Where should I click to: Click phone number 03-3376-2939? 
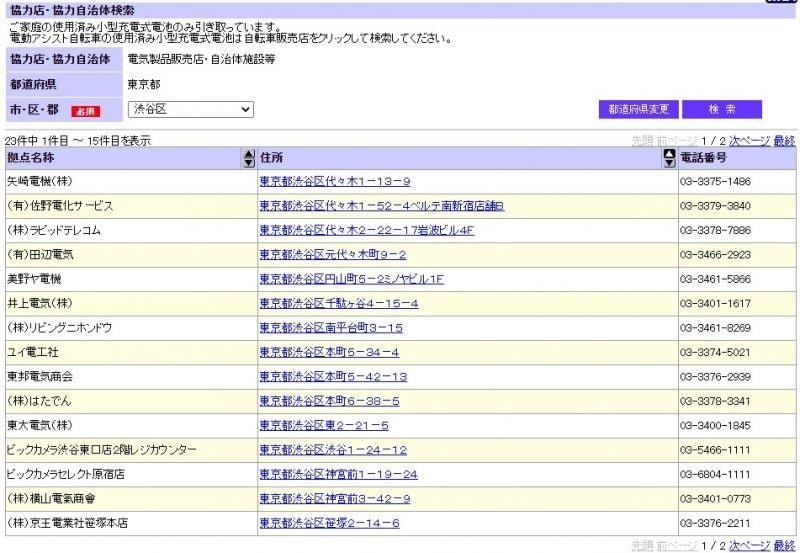(x=715, y=377)
